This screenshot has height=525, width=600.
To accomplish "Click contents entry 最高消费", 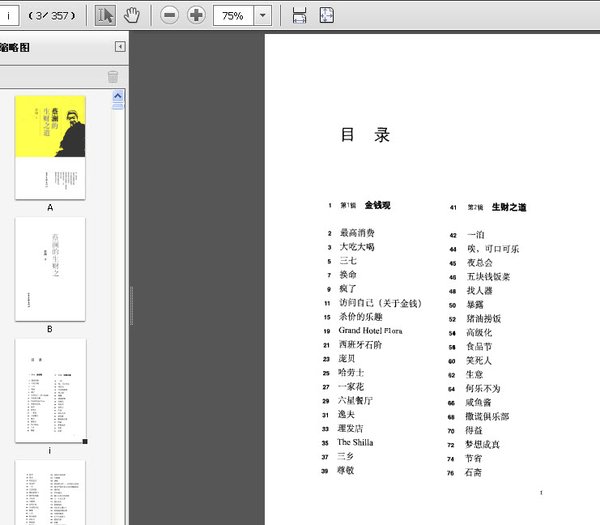I will pyautogui.click(x=357, y=233).
